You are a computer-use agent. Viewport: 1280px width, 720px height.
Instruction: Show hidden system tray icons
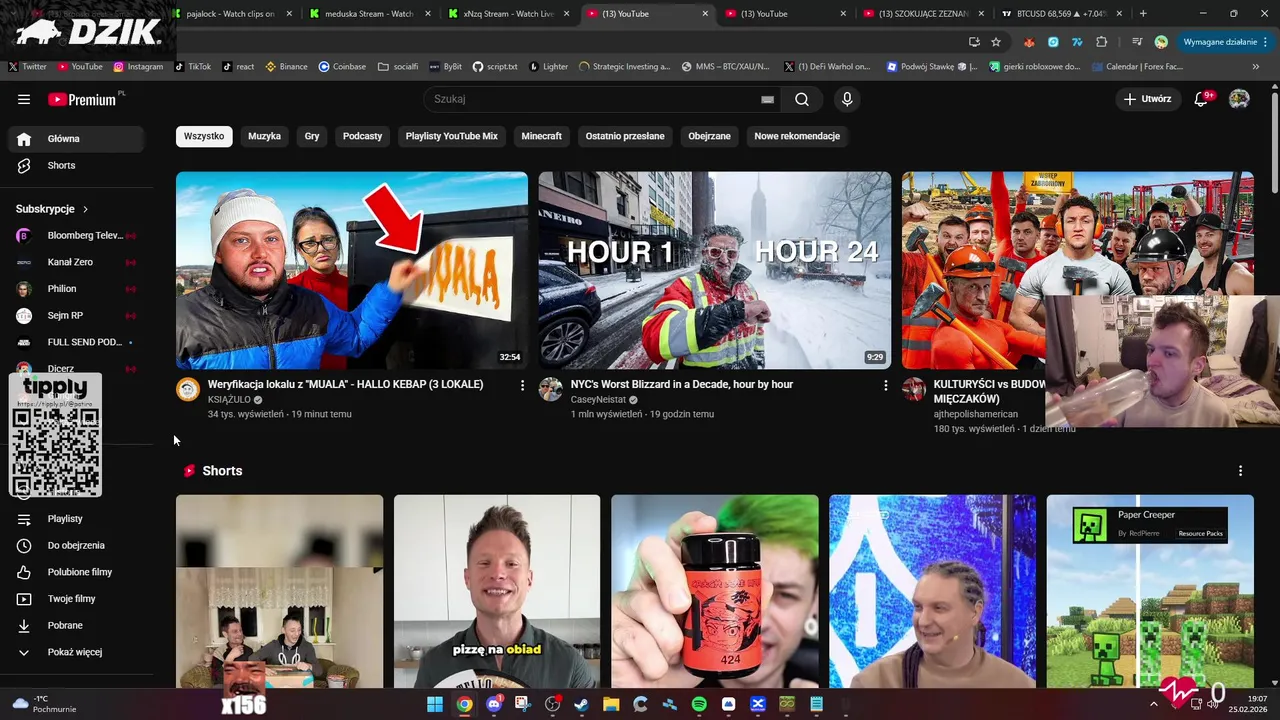pyautogui.click(x=1153, y=704)
